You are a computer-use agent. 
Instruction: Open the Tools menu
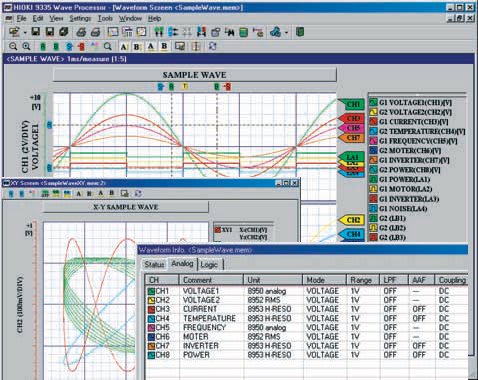tap(105, 18)
